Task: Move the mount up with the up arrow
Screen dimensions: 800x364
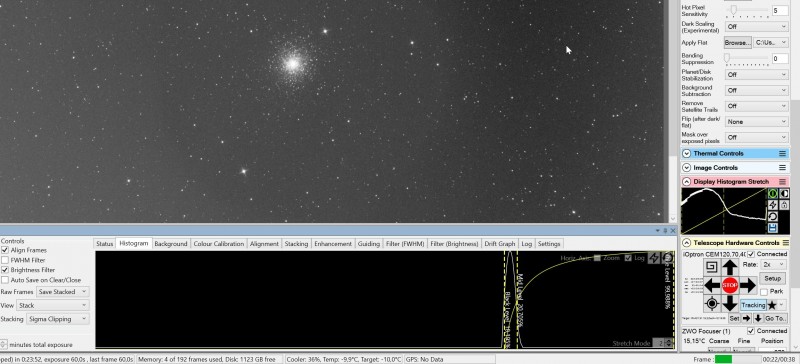Action: click(730, 266)
